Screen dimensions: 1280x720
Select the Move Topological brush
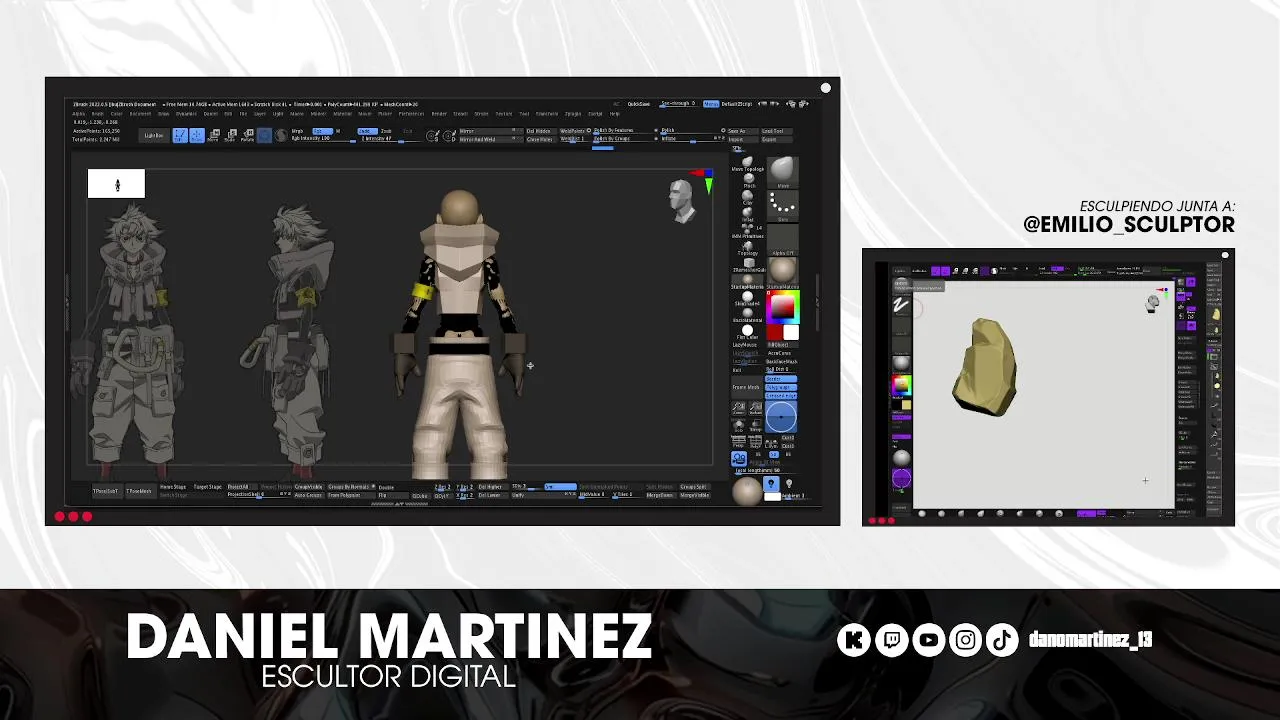click(x=747, y=165)
